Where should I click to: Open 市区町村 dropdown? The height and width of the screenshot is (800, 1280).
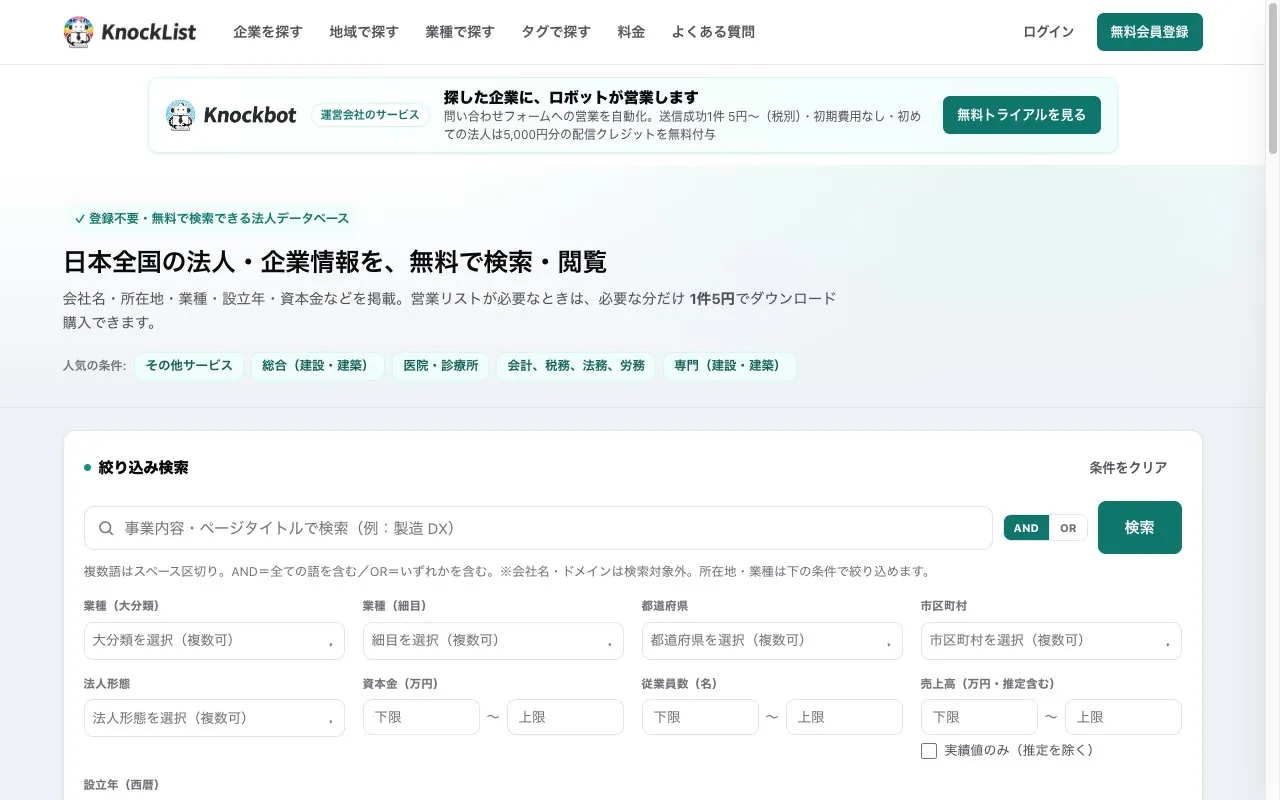pyautogui.click(x=1051, y=640)
